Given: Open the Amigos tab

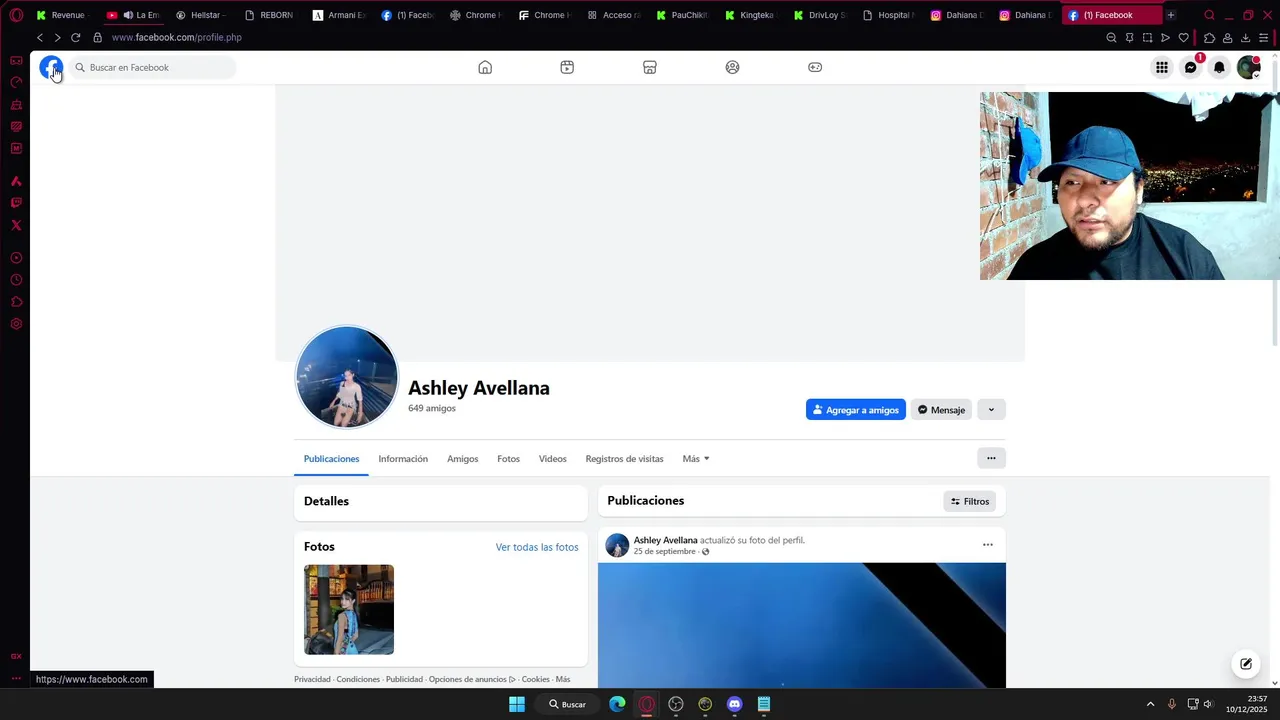Looking at the screenshot, I should (x=462, y=459).
